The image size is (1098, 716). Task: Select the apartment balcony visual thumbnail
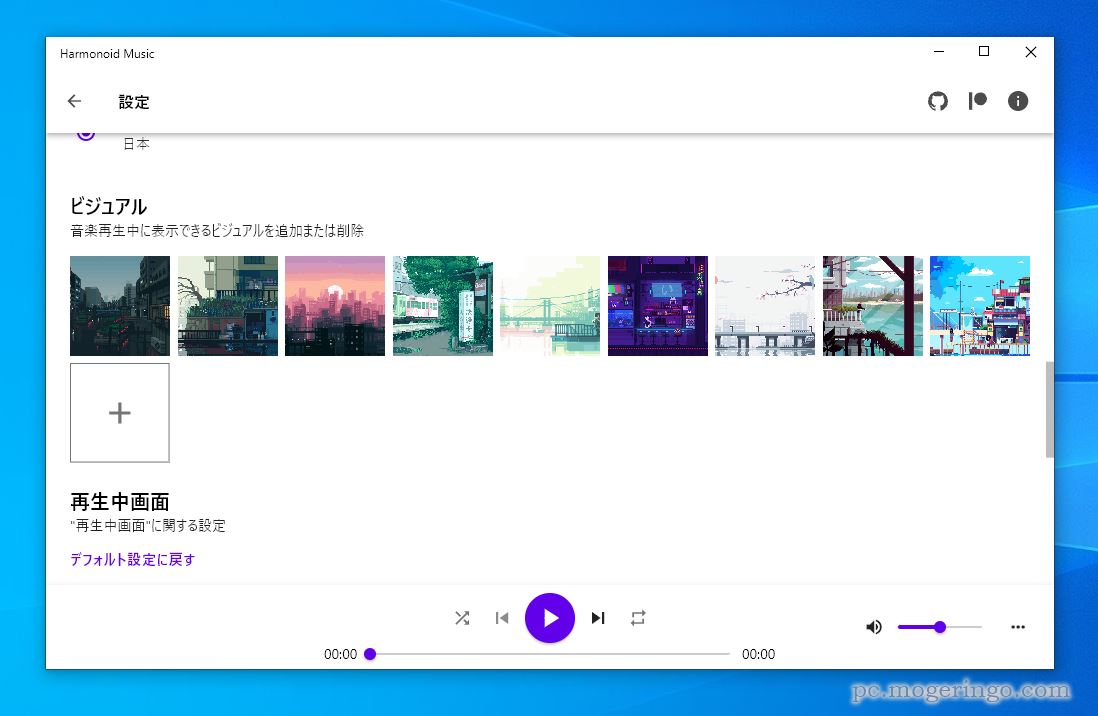point(228,305)
